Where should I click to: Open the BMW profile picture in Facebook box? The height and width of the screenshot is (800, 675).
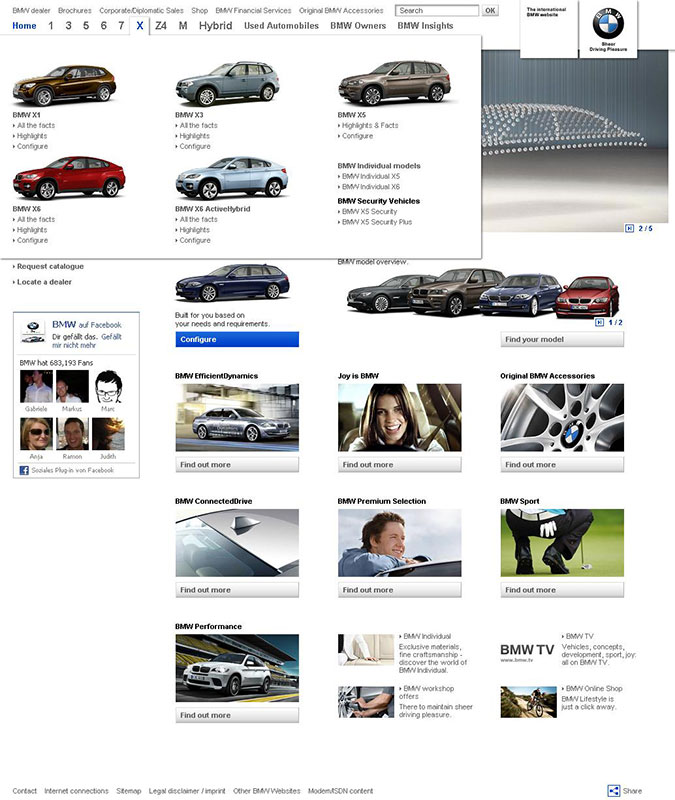coord(33,331)
